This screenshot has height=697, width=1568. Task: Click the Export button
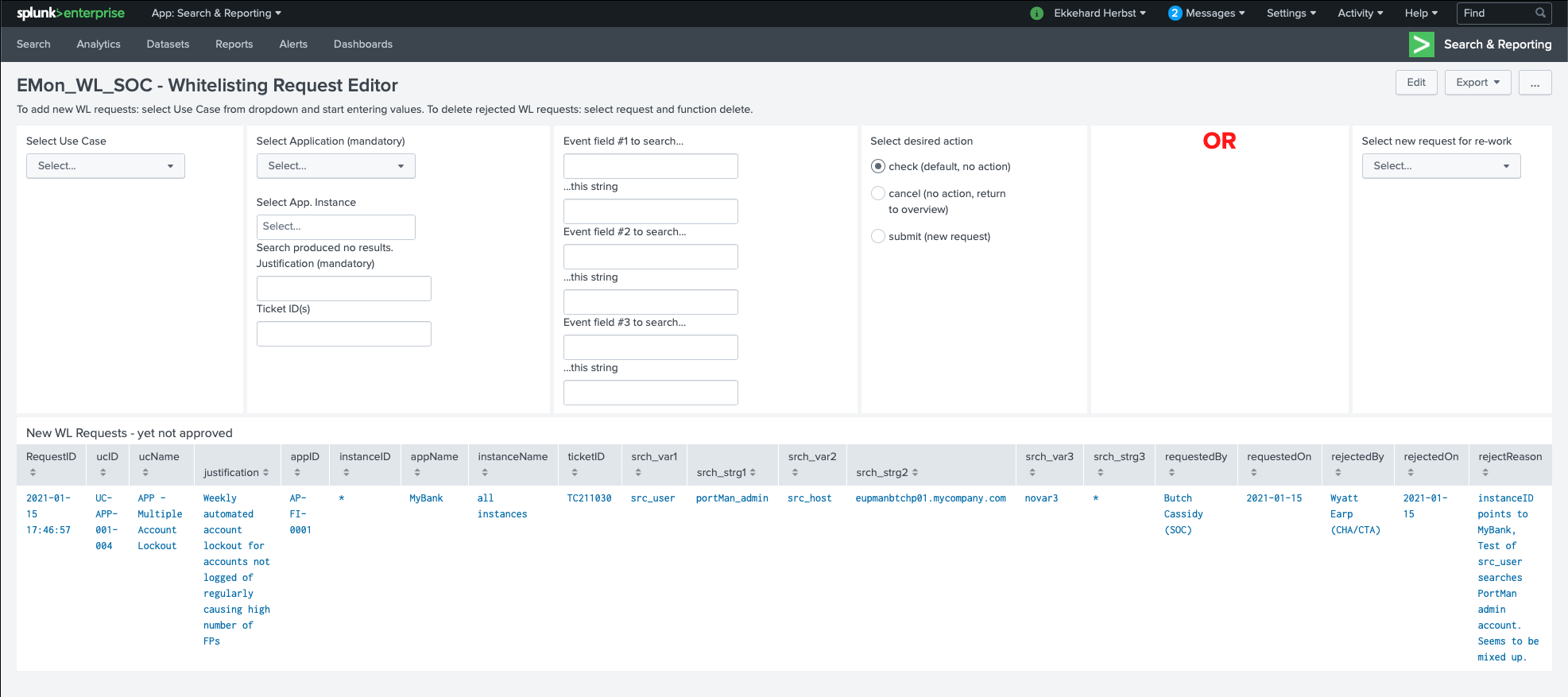pos(1477,83)
